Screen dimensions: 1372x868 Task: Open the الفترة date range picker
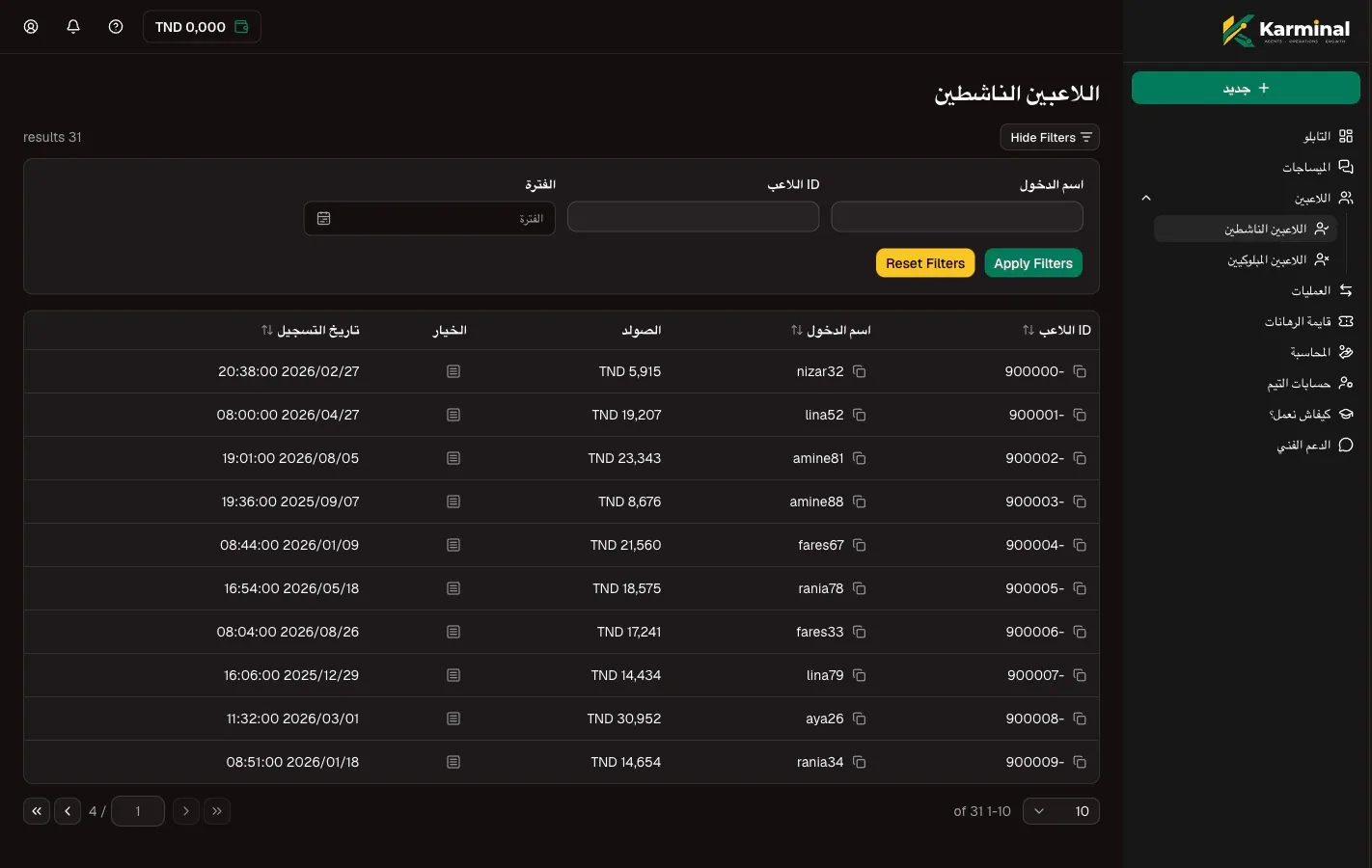point(429,219)
